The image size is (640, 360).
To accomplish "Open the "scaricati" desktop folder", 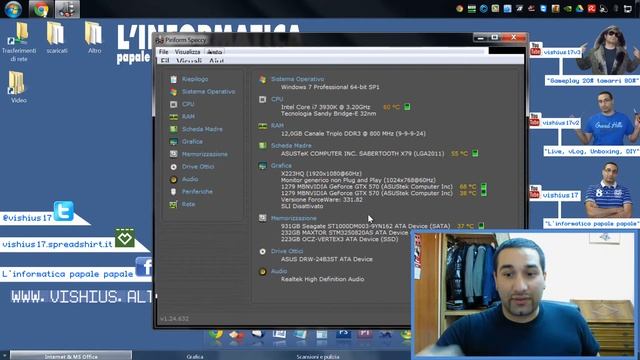I will [x=56, y=38].
